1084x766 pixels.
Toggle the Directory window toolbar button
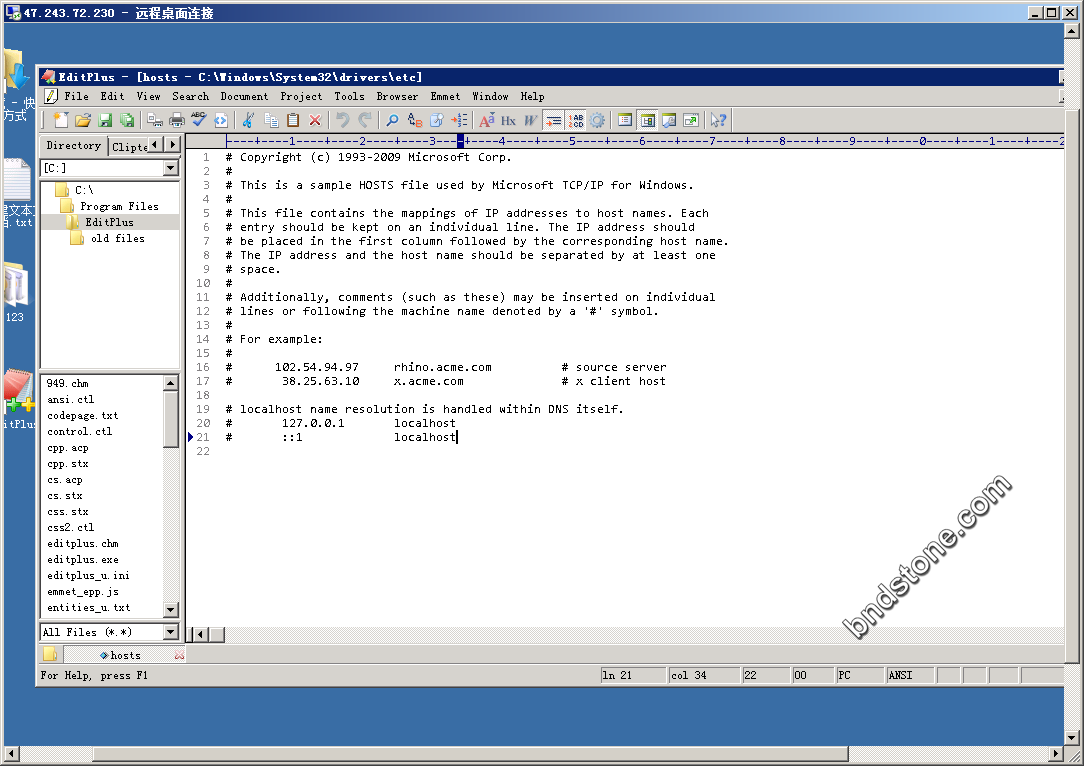pyautogui.click(x=647, y=120)
